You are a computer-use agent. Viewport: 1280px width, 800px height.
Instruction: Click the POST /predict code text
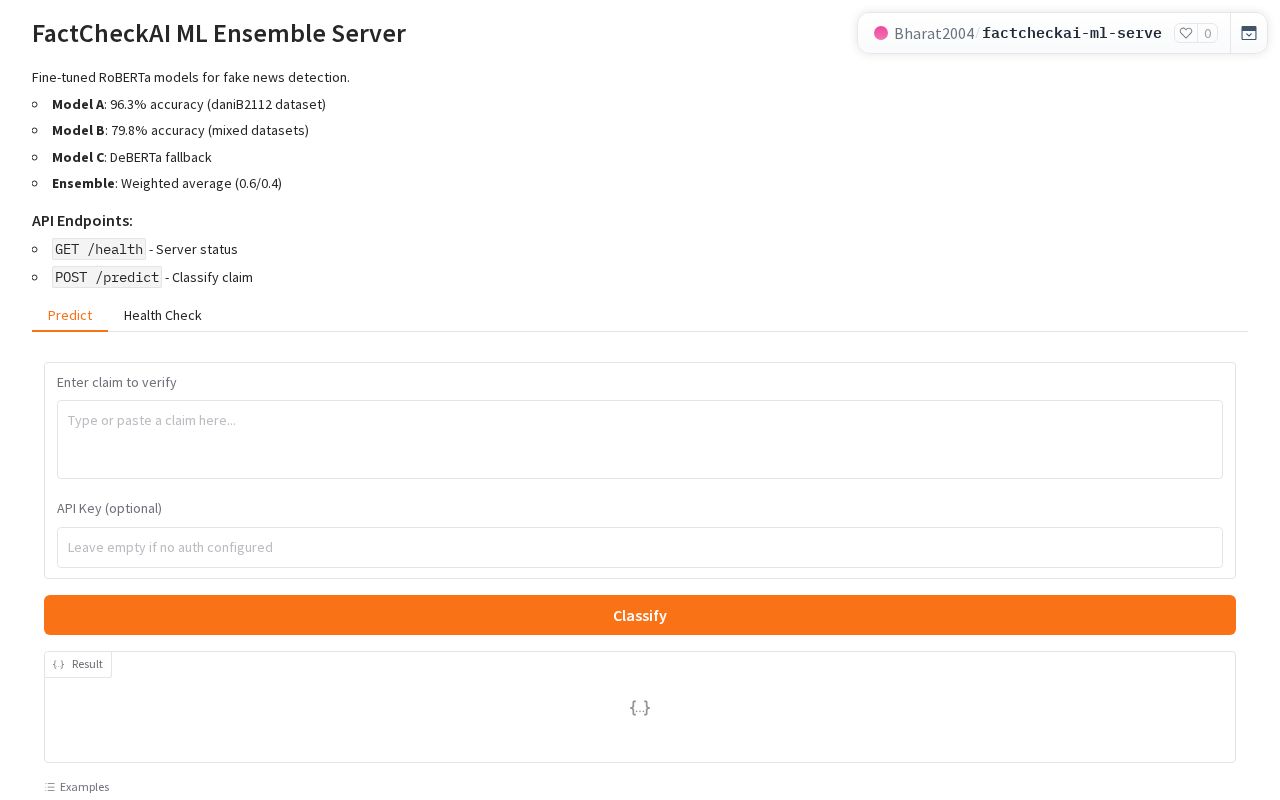coord(107,277)
